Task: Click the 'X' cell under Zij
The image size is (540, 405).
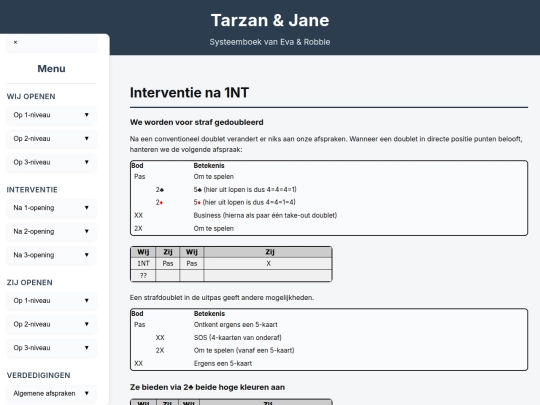Action: coord(268,264)
